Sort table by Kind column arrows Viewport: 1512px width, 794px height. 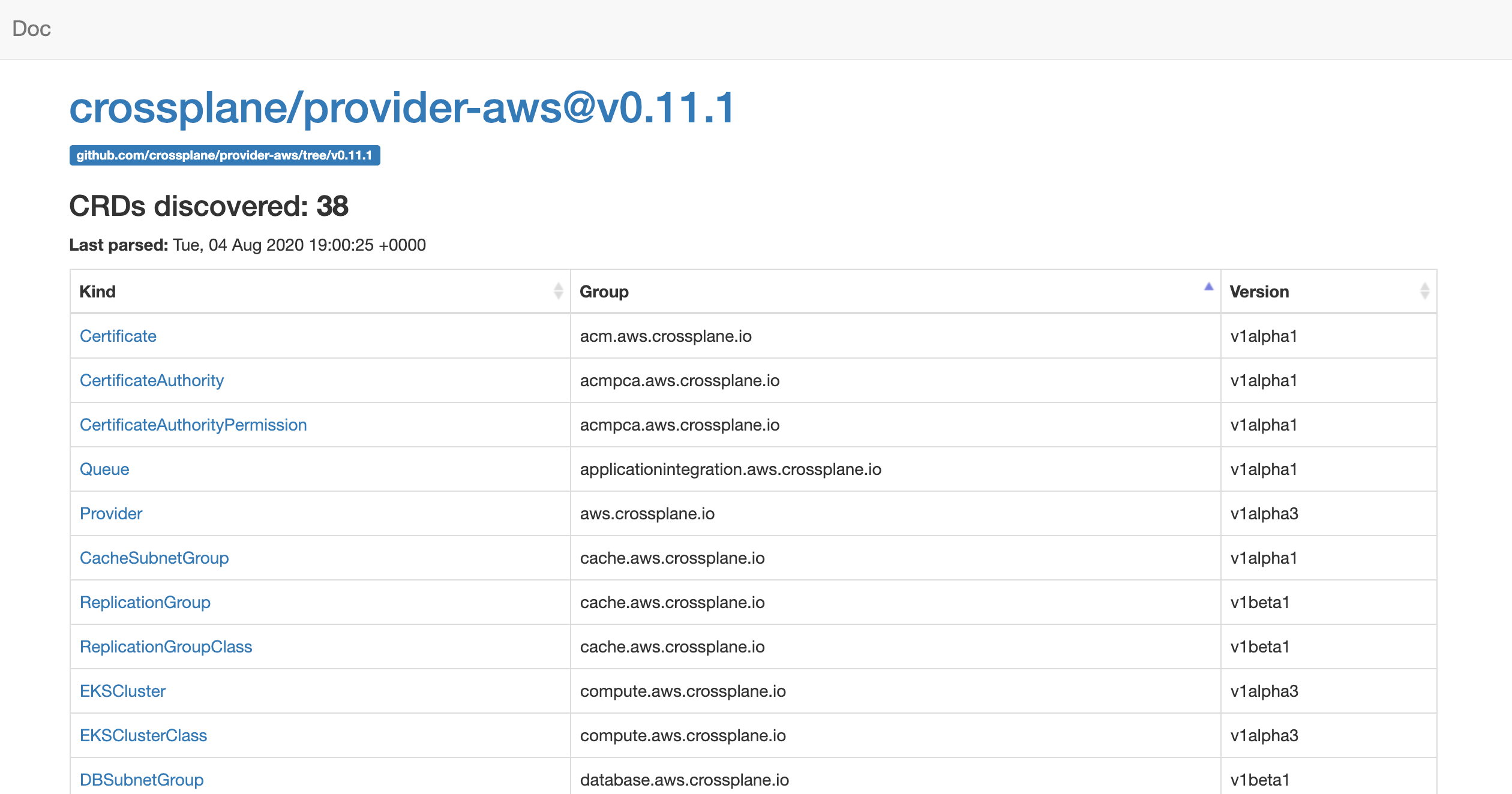558,291
